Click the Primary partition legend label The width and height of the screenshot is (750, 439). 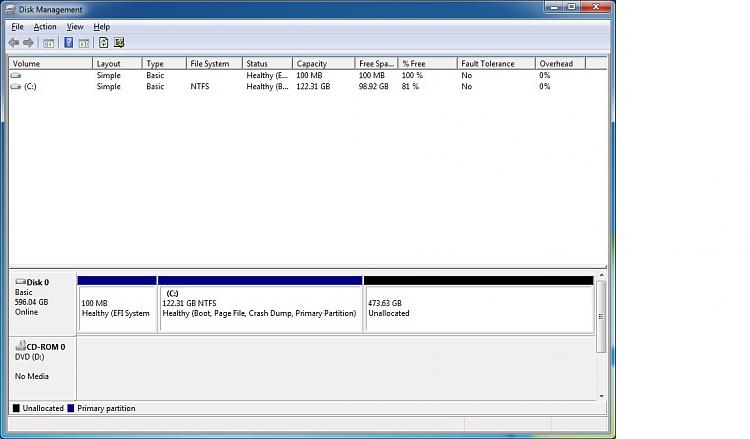(106, 408)
